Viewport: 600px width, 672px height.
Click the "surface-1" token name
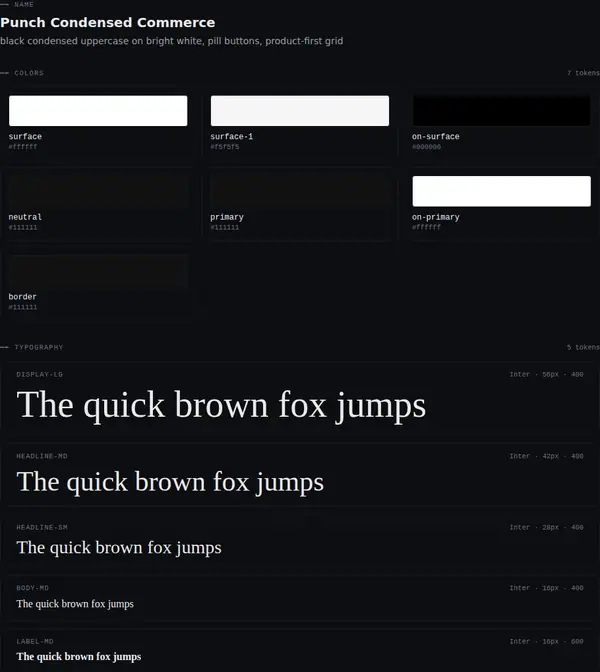pyautogui.click(x=231, y=136)
